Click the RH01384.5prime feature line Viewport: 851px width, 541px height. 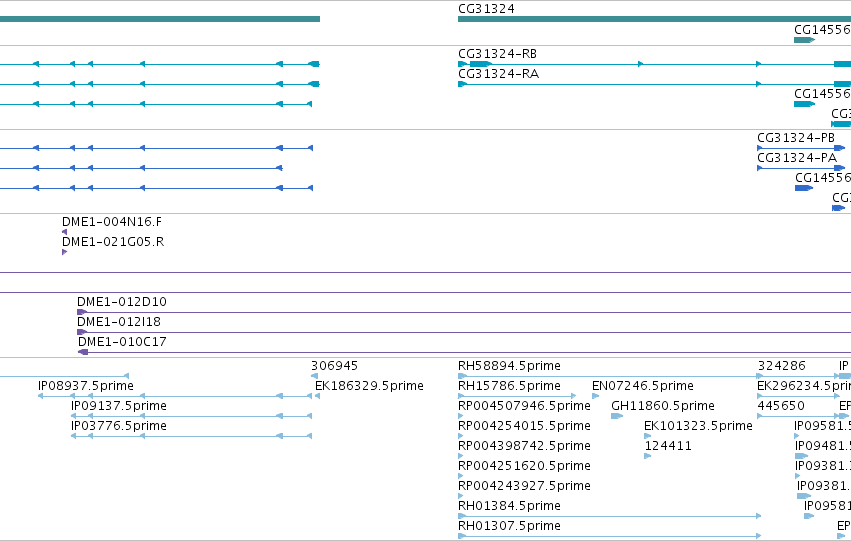[x=609, y=516]
